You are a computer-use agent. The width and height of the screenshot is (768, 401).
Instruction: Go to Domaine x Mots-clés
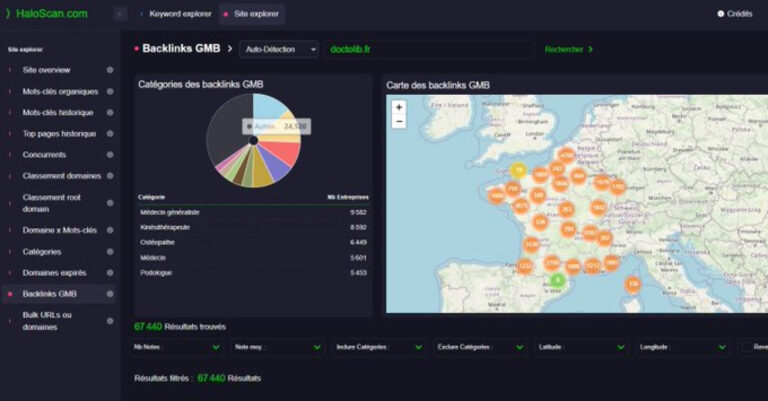60,230
